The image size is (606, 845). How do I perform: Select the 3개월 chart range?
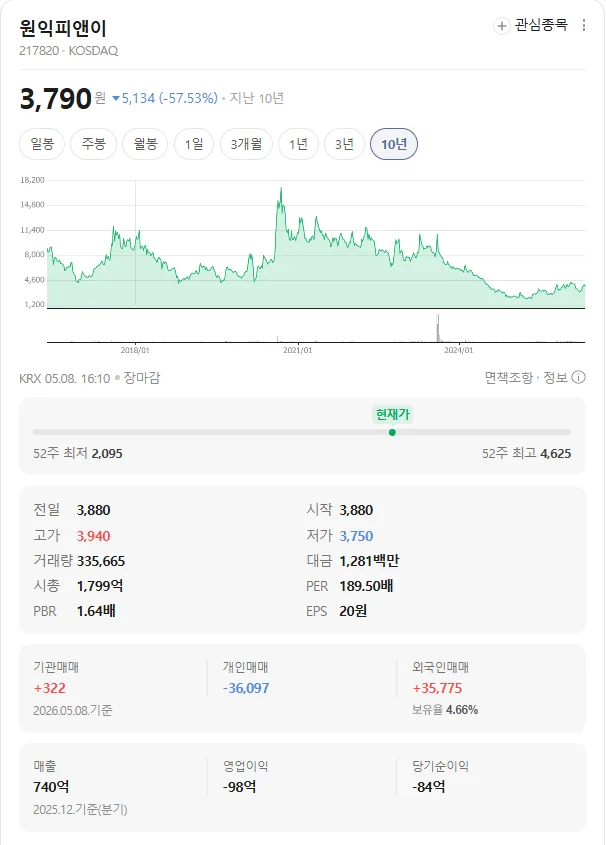coord(246,144)
